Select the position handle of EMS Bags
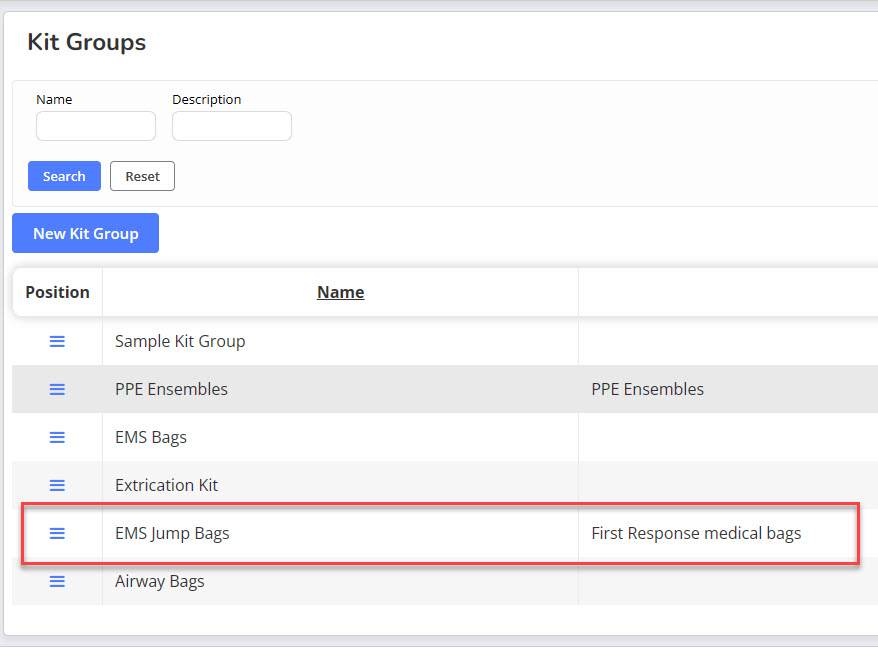 (x=57, y=437)
